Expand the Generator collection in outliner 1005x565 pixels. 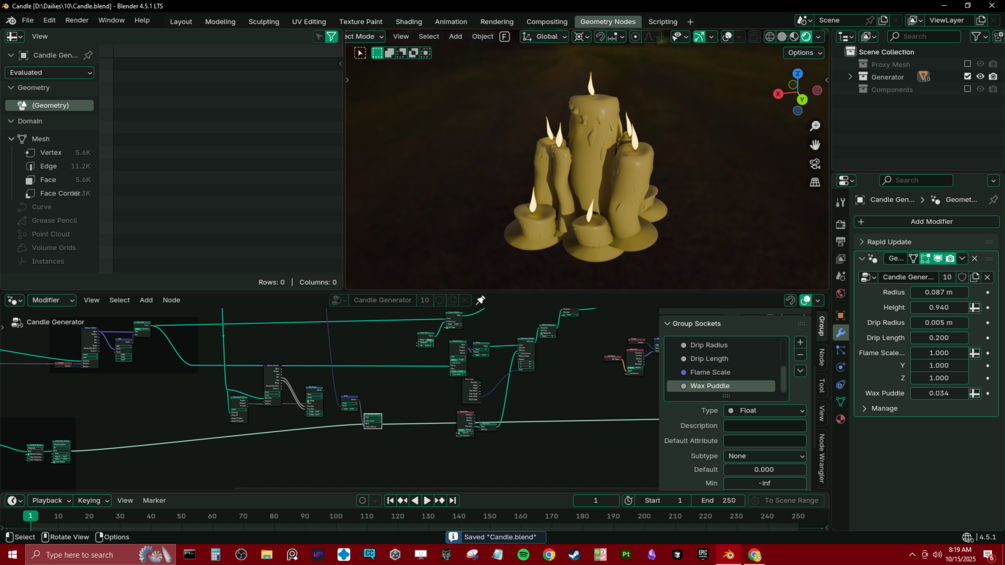tap(851, 77)
